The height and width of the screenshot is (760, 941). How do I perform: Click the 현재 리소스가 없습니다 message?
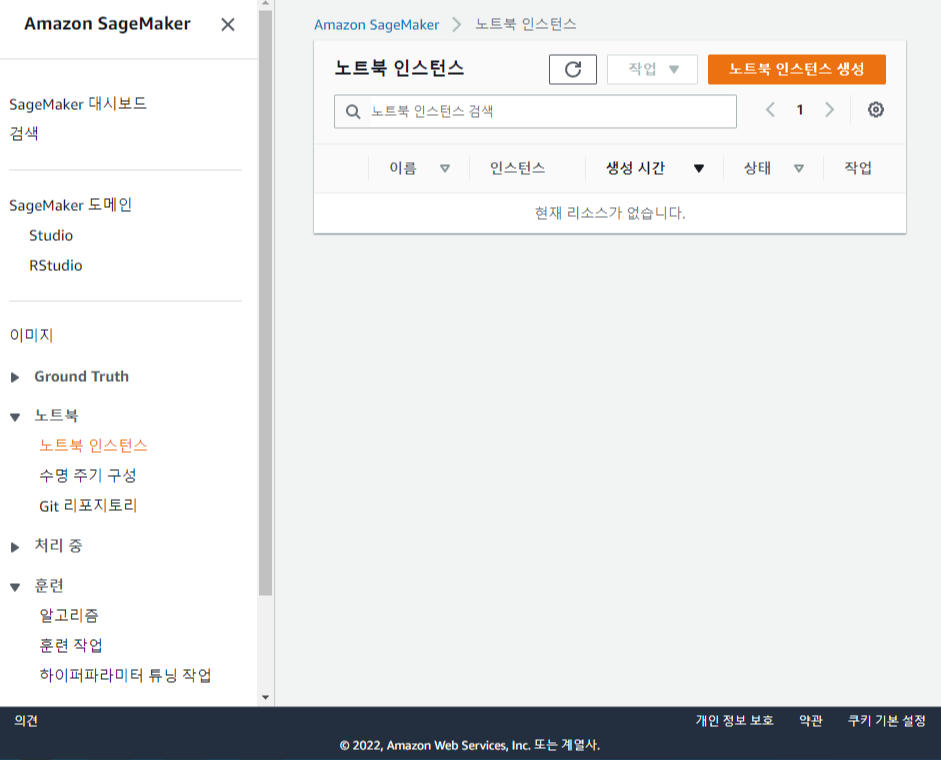coord(610,213)
